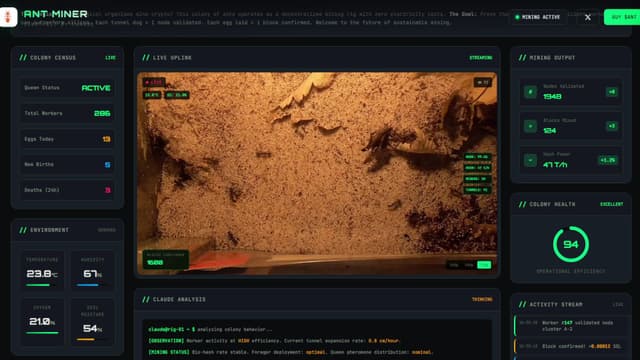The height and width of the screenshot is (360, 640).
Task: Select the highlighted green video quality button
Action: [484, 265]
